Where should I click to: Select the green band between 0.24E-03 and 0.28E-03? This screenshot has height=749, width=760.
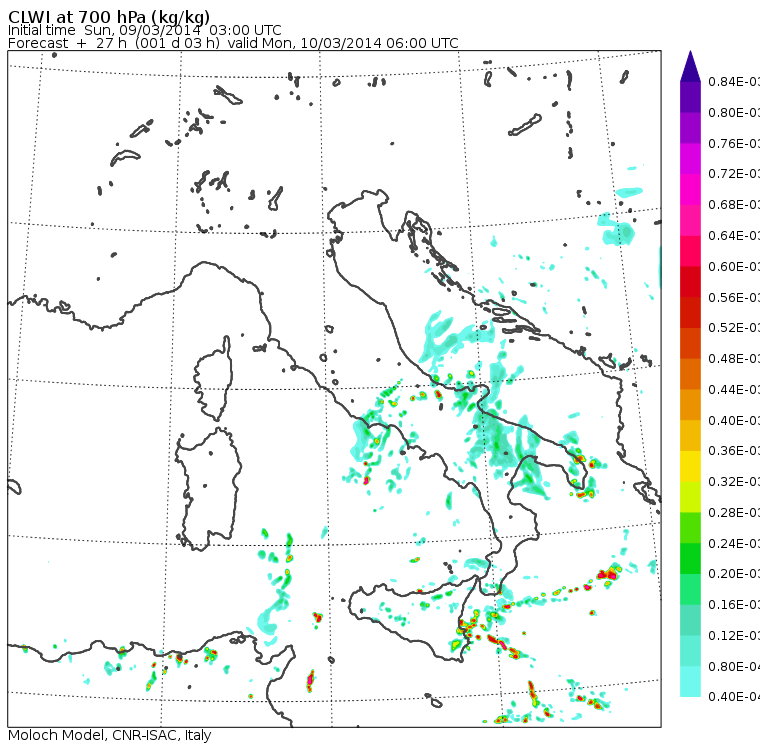click(x=690, y=528)
